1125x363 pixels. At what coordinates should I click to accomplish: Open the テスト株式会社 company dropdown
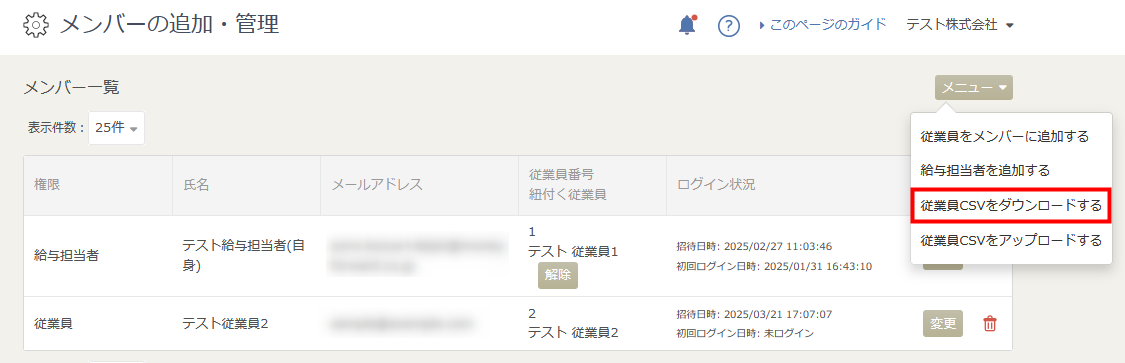(960, 25)
